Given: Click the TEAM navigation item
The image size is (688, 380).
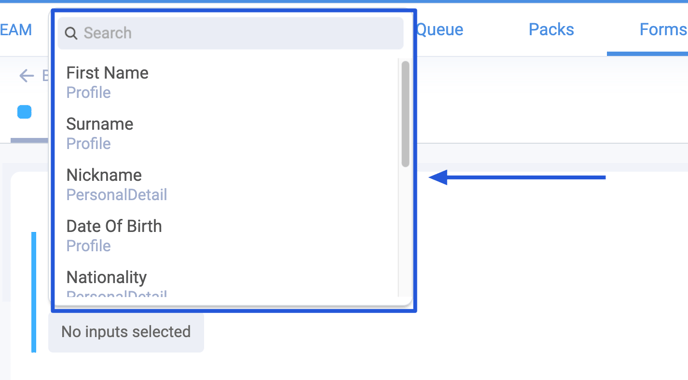Looking at the screenshot, I should point(16,30).
